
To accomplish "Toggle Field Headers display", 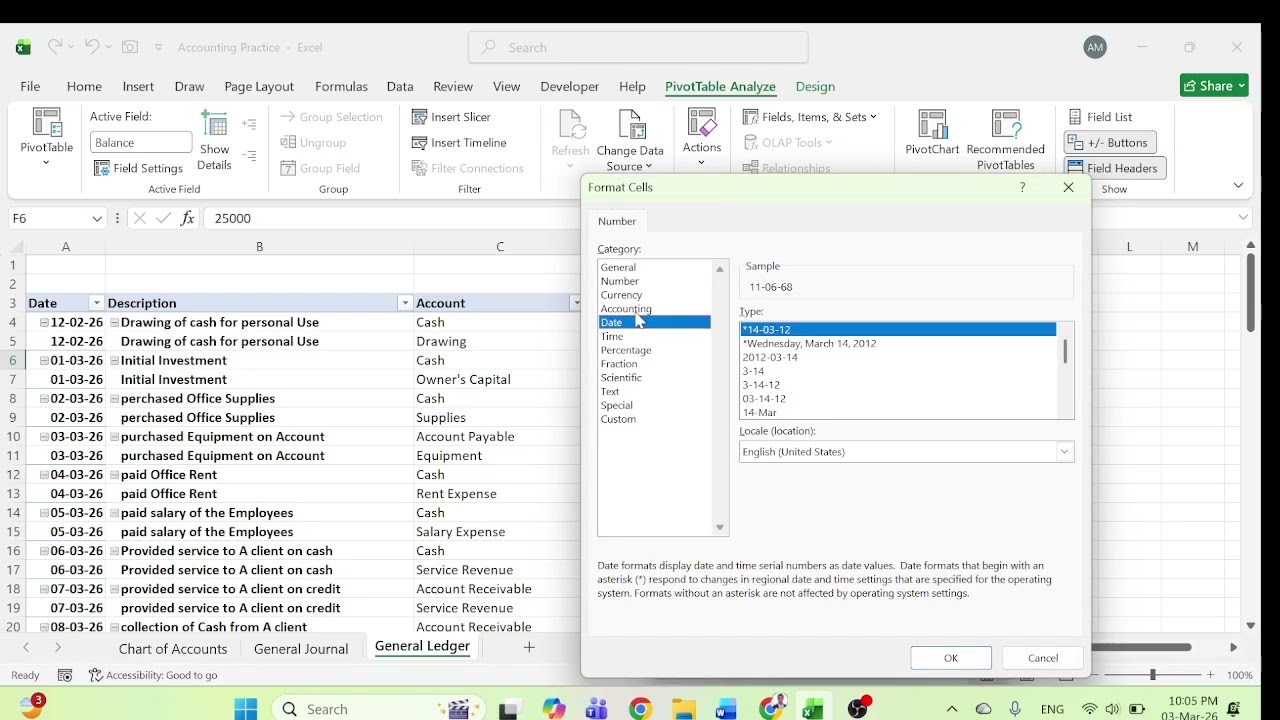I will [1114, 168].
